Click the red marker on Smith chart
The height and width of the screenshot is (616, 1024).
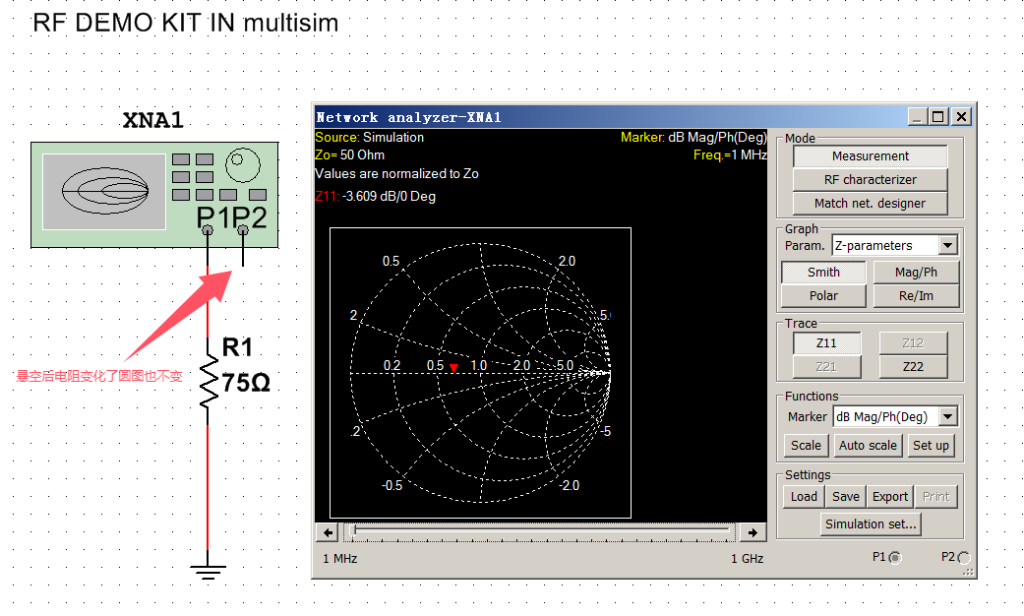click(x=454, y=368)
